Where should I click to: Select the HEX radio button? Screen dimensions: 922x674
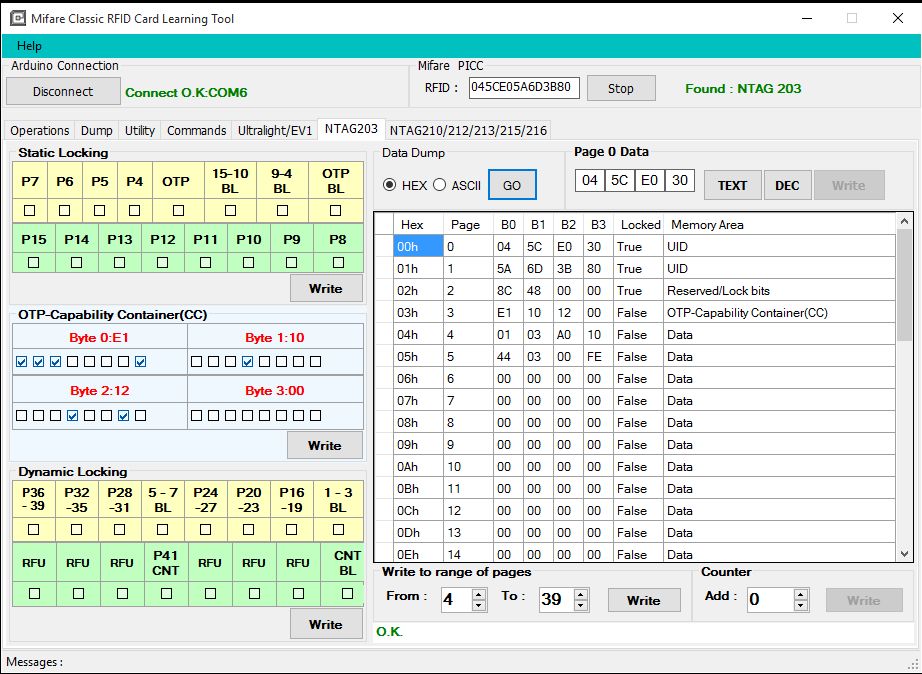click(x=389, y=185)
